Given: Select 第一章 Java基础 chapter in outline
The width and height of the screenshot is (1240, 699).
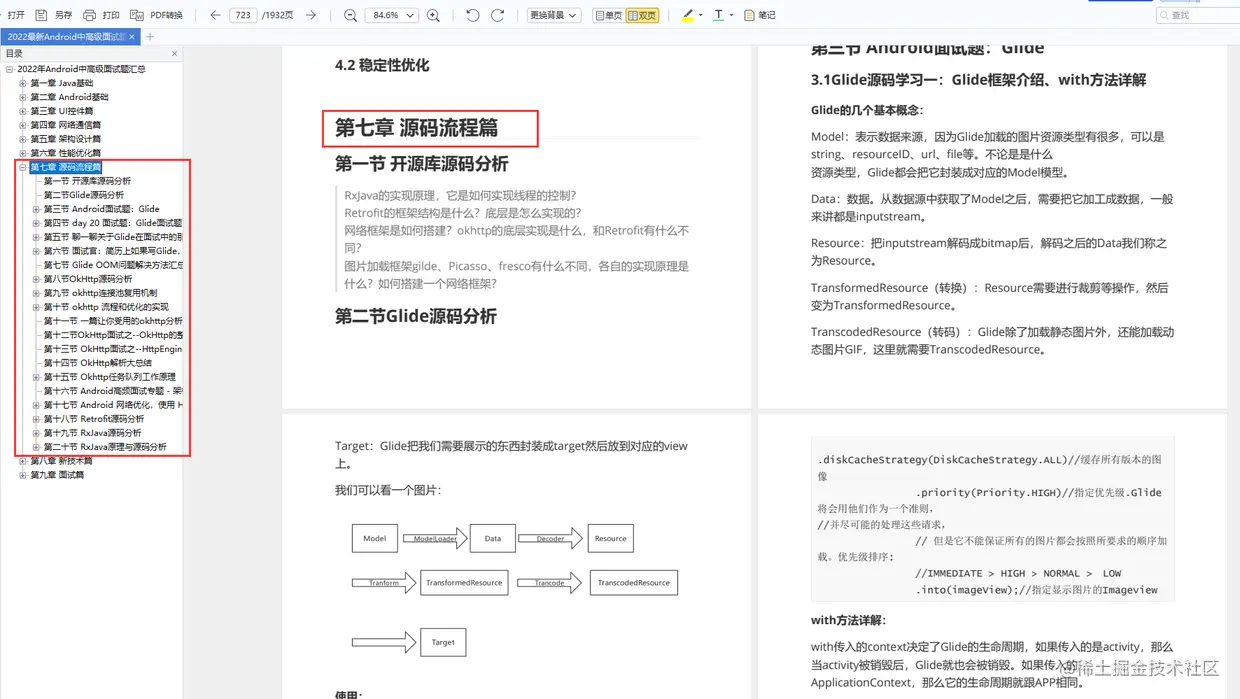Looking at the screenshot, I should point(62,83).
